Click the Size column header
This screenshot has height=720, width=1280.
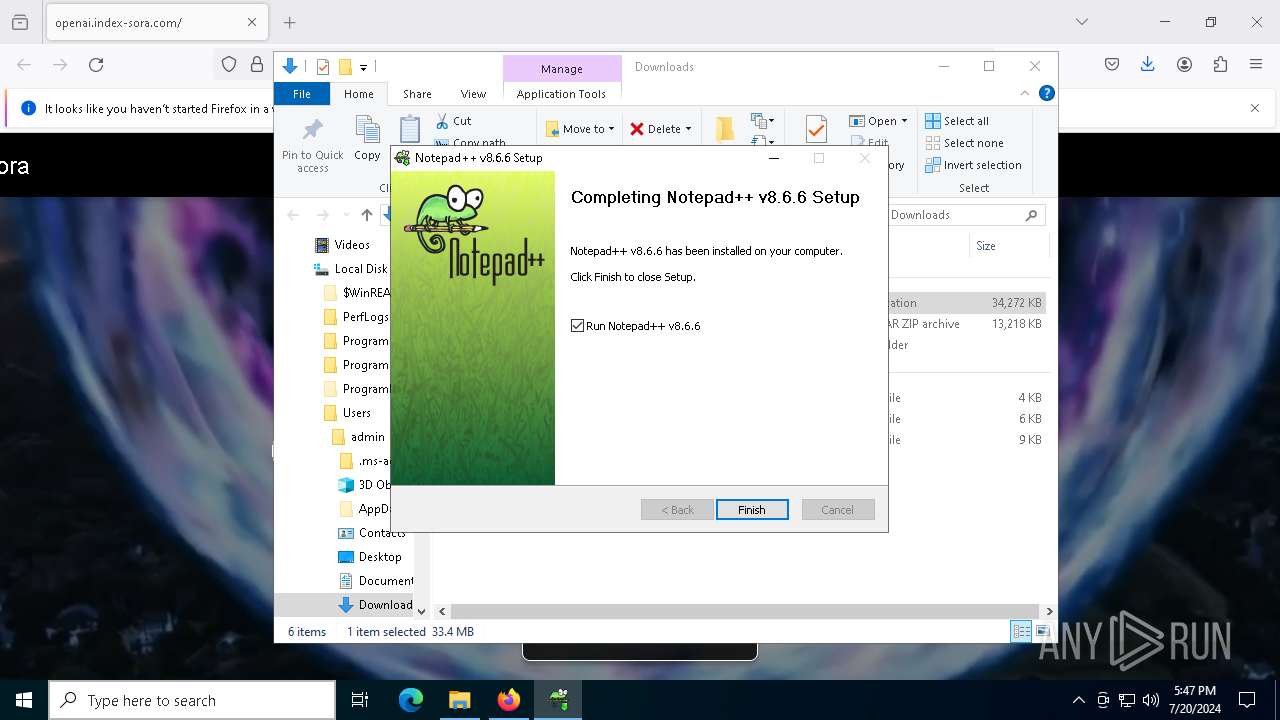coord(1008,246)
